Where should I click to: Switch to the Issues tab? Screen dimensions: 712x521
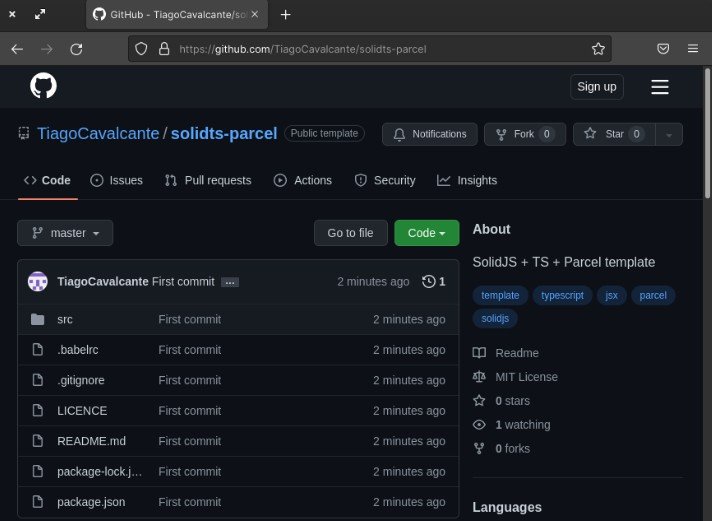(117, 180)
